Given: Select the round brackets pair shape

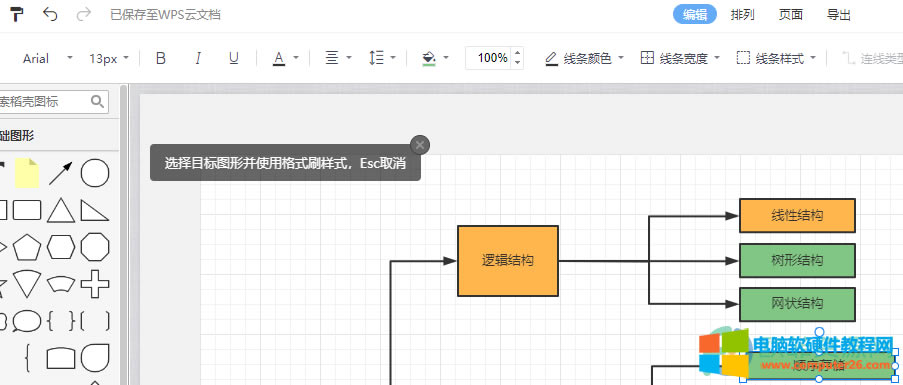Looking at the screenshot, I should coord(95,321).
